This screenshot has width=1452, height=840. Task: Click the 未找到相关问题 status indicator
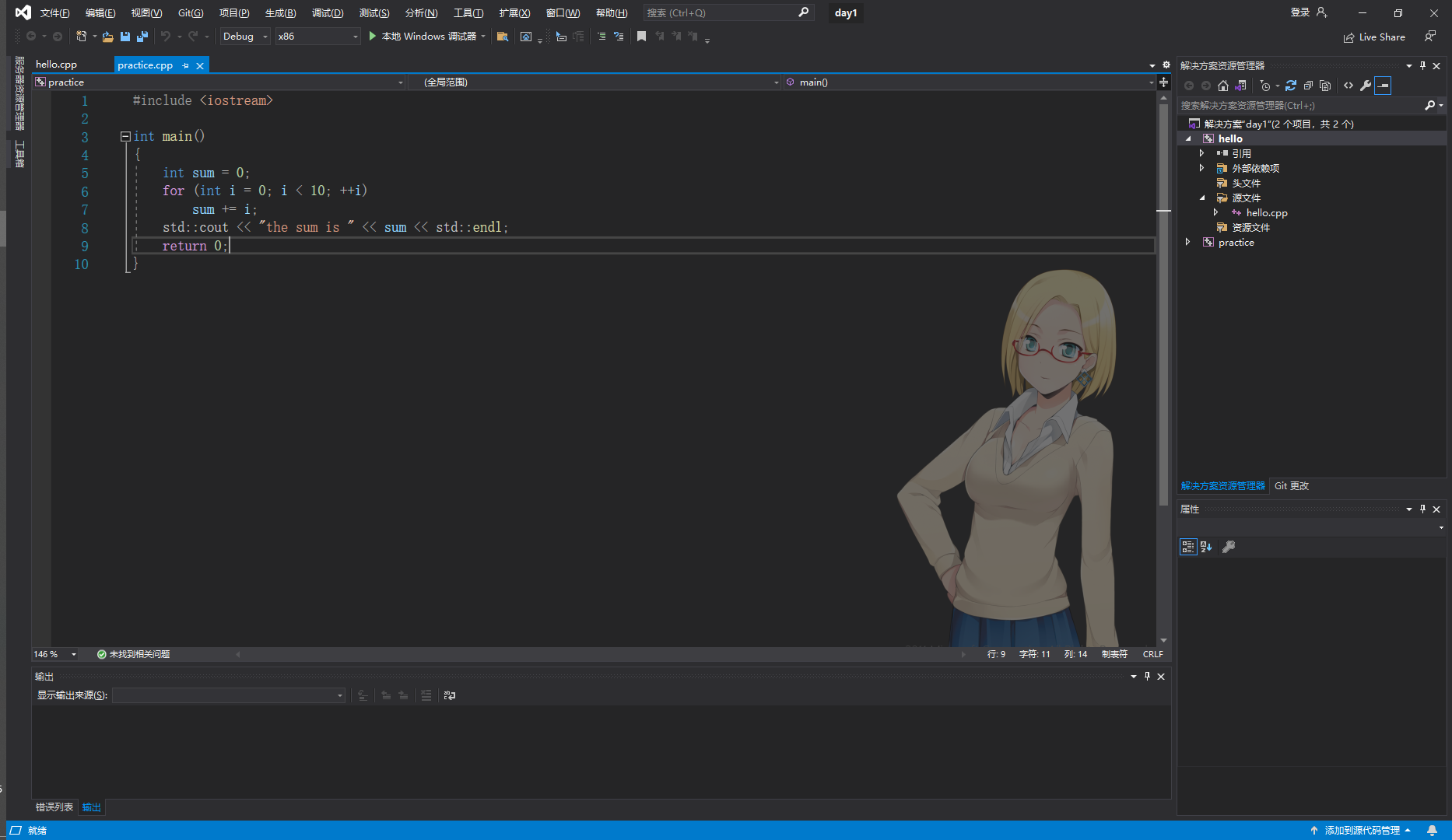coord(133,655)
